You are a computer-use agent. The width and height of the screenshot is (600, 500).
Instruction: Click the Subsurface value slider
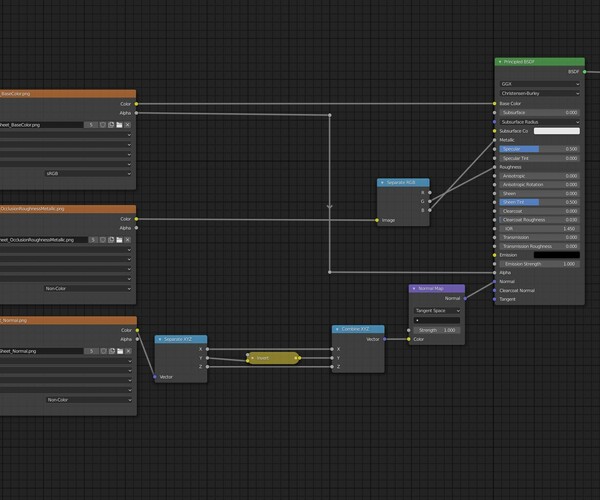point(540,112)
